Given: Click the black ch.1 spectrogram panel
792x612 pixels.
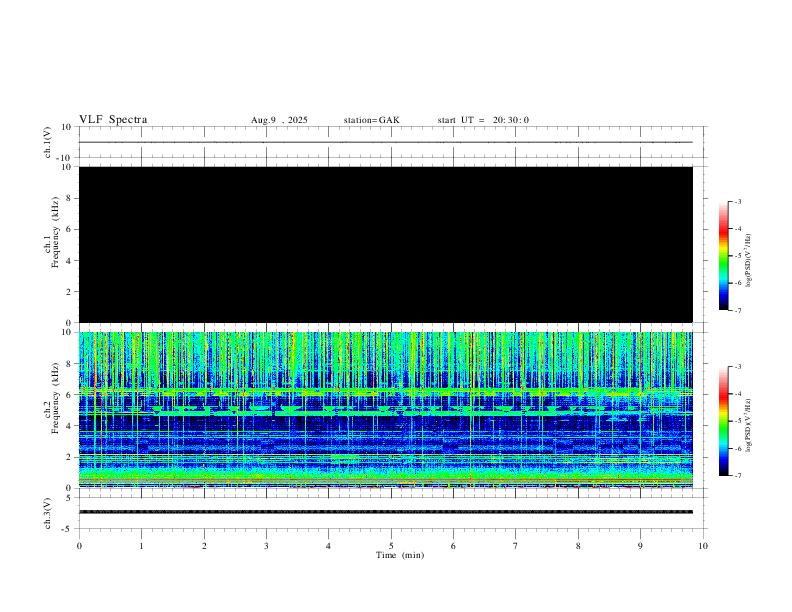Looking at the screenshot, I should (385, 244).
